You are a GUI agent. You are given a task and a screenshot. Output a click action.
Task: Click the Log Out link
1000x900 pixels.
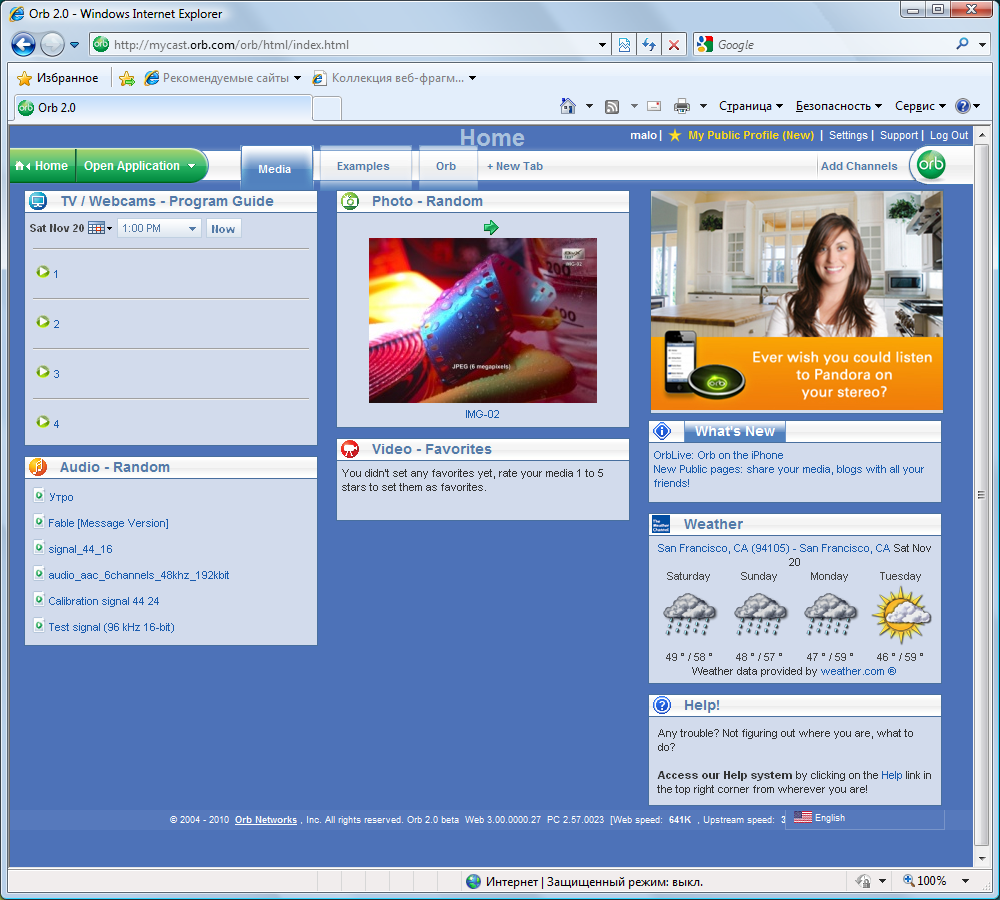948,135
